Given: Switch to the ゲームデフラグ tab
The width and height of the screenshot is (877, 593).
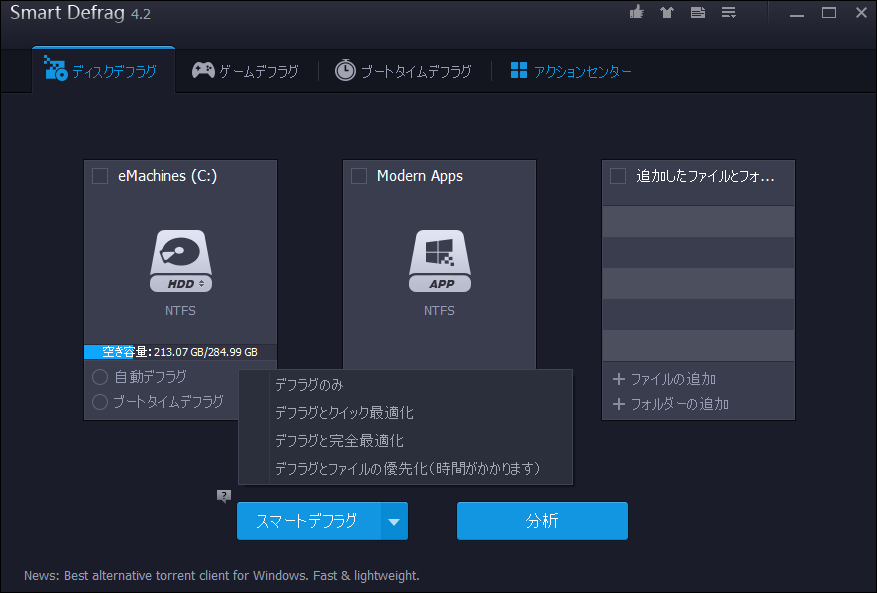Looking at the screenshot, I should pos(246,71).
